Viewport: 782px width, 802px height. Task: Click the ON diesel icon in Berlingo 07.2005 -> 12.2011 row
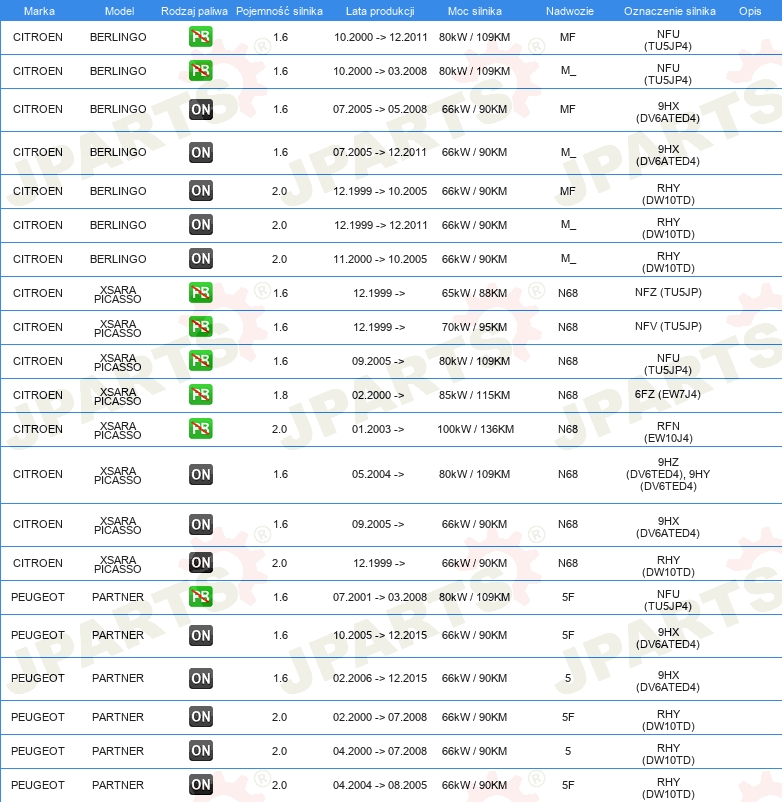click(x=200, y=152)
